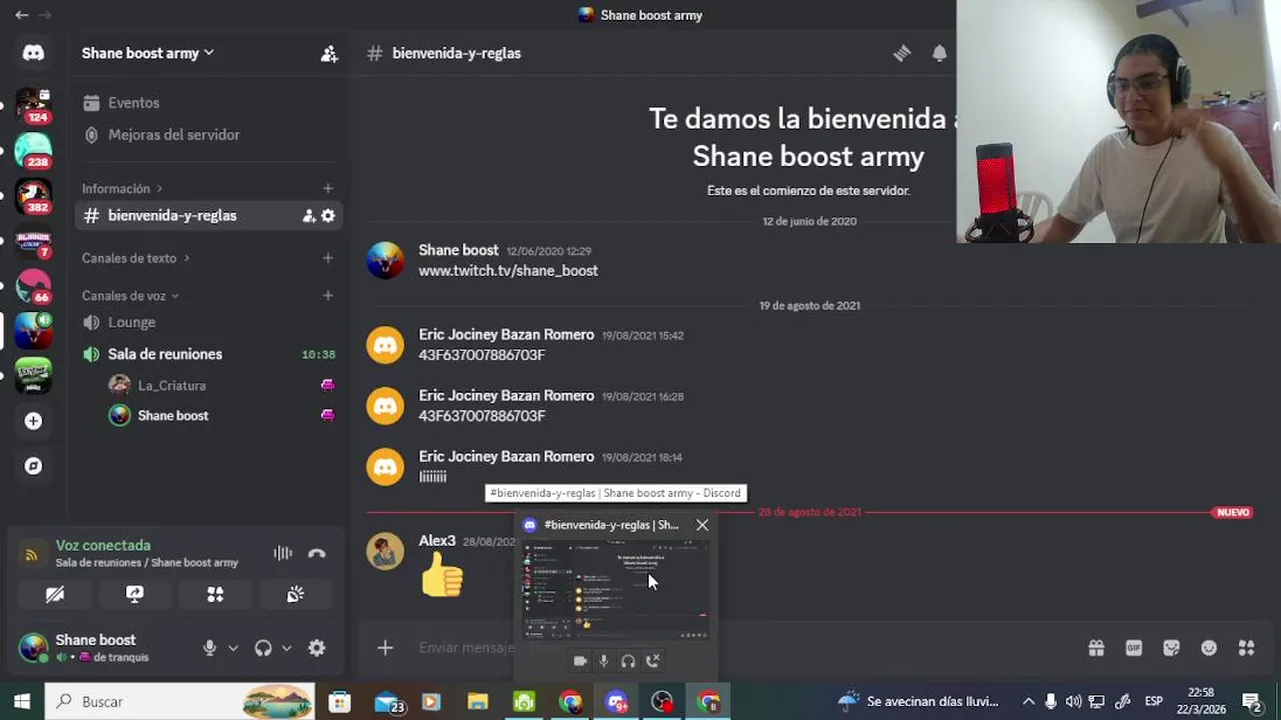
Task: Open user settings gear icon
Action: [x=317, y=648]
